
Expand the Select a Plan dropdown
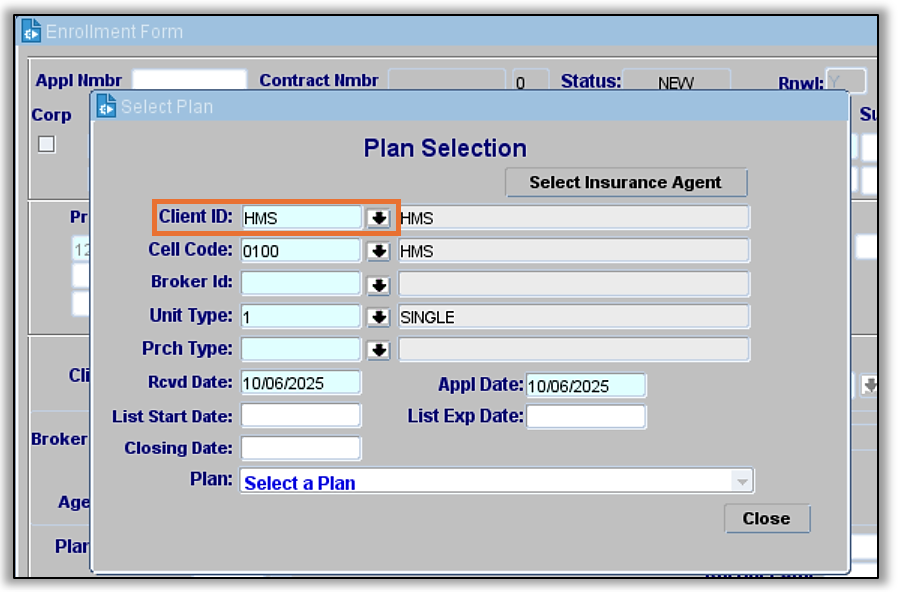pyautogui.click(x=741, y=482)
